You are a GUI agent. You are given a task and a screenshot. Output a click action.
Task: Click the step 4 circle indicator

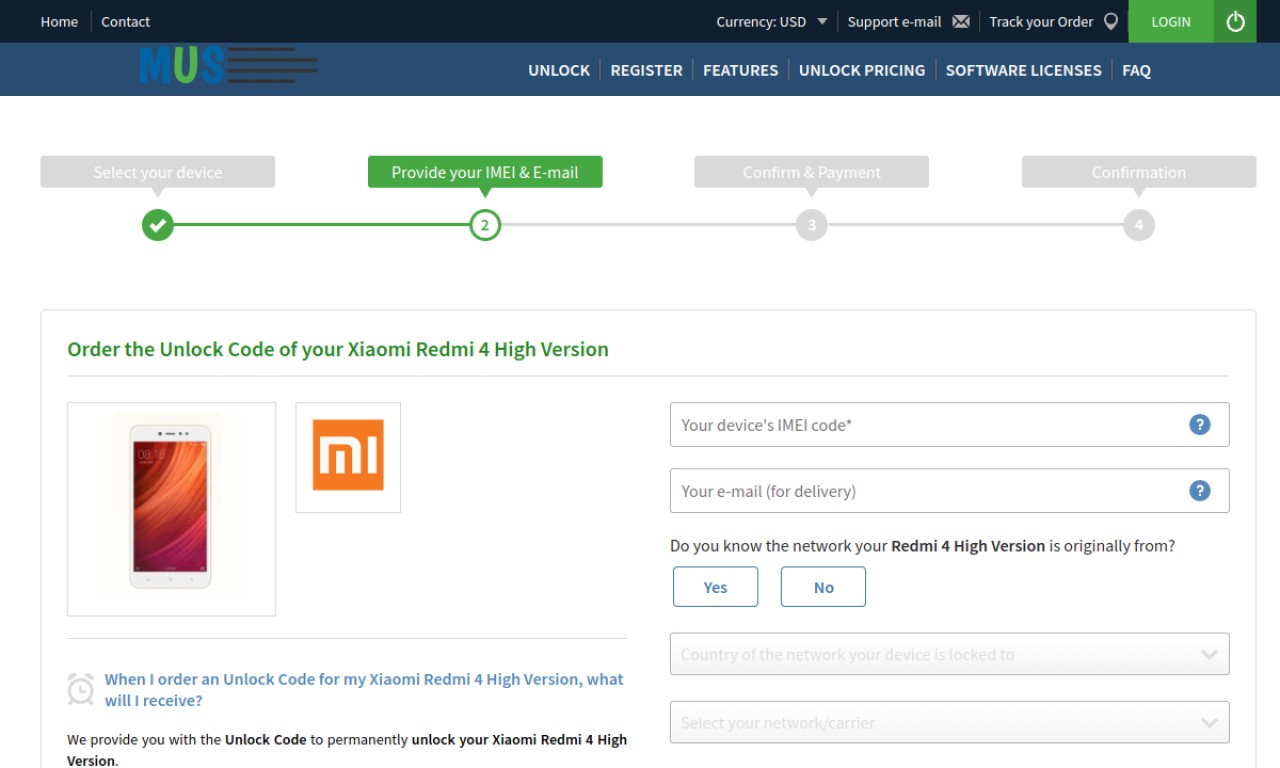click(x=1139, y=225)
